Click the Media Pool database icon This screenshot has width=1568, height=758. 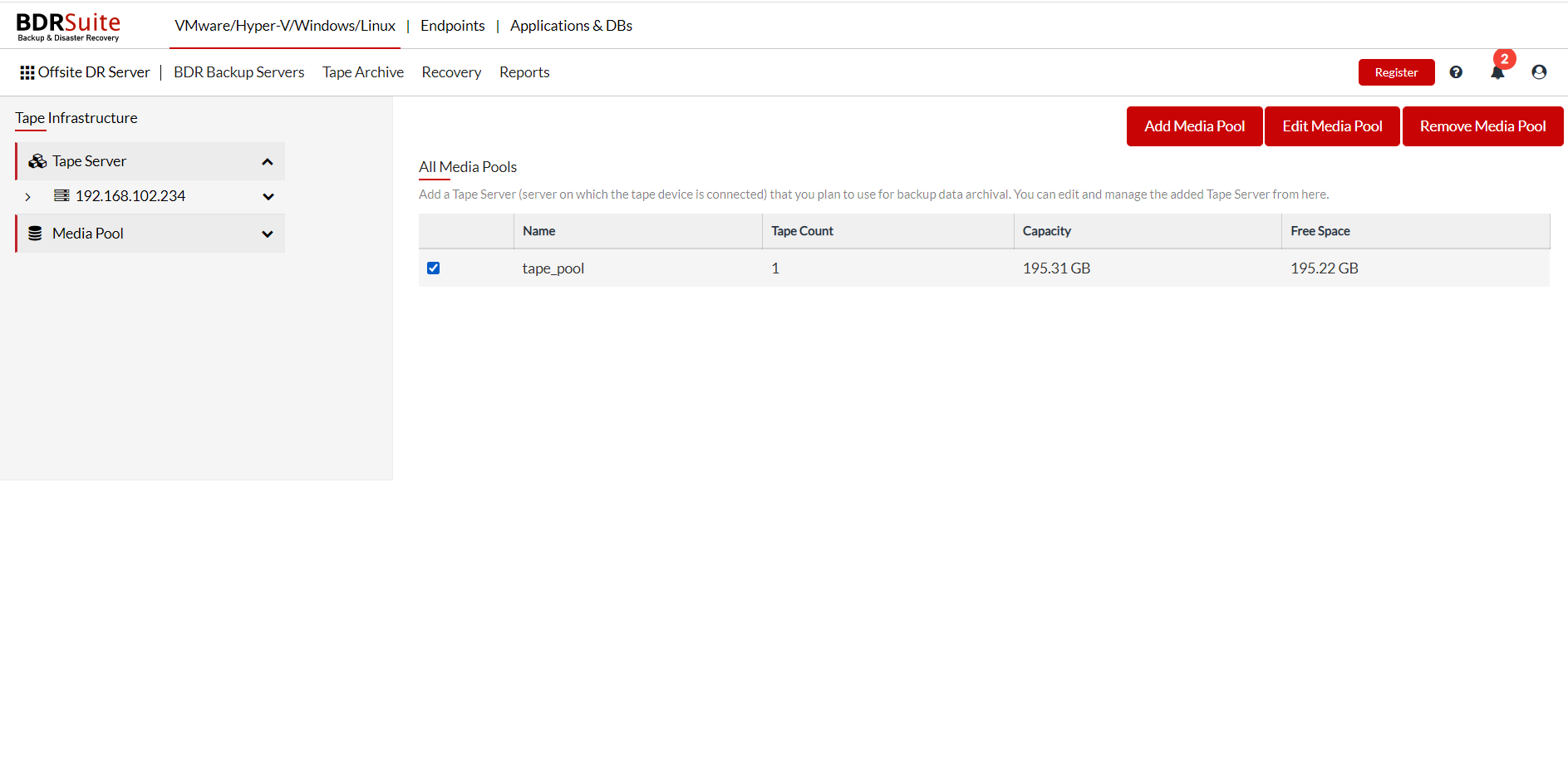[35, 234]
